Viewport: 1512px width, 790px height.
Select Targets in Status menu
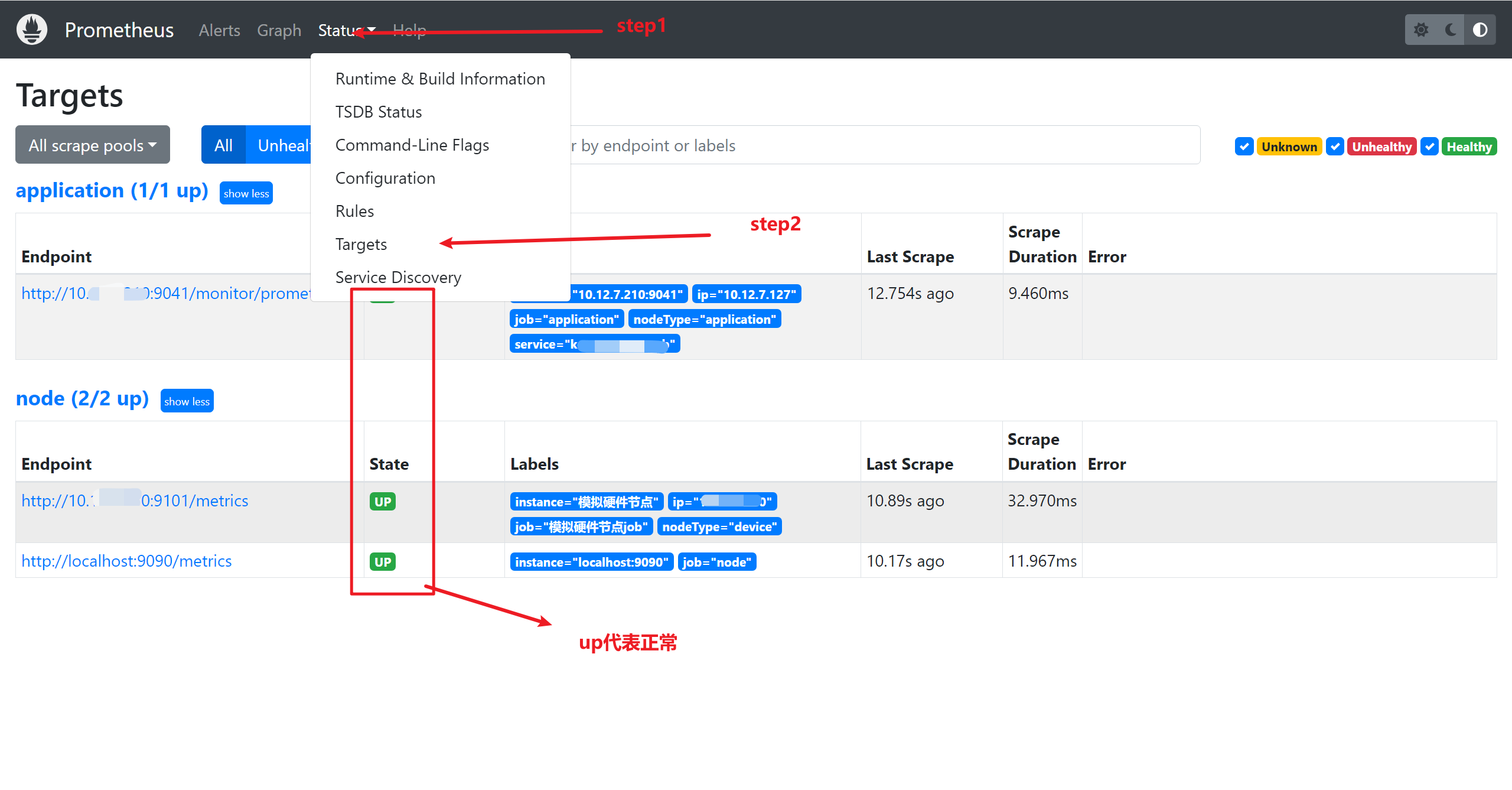(x=440, y=244)
